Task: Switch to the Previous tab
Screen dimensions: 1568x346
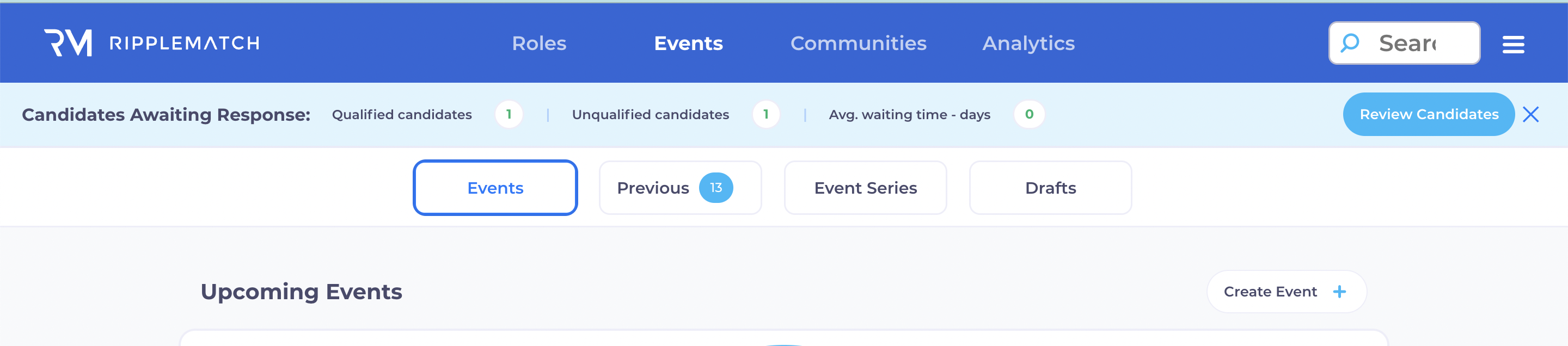Action: [653, 188]
